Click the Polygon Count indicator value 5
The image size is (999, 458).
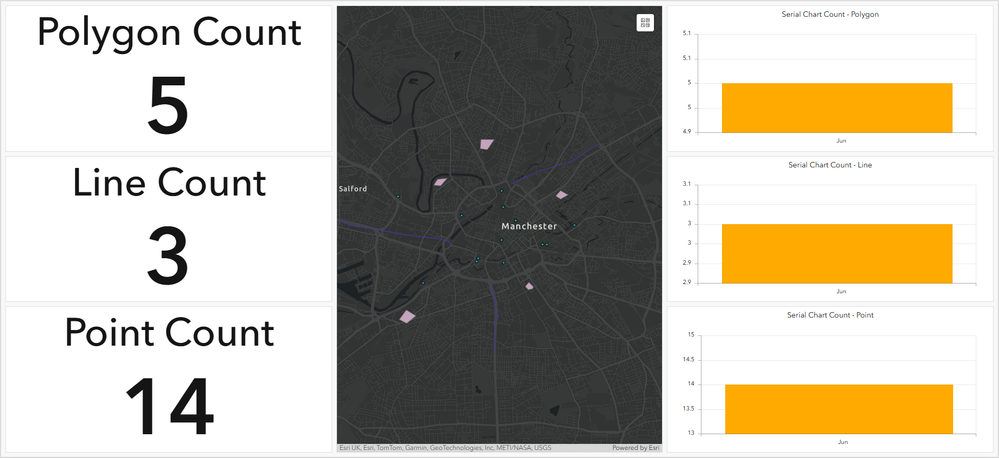point(168,107)
